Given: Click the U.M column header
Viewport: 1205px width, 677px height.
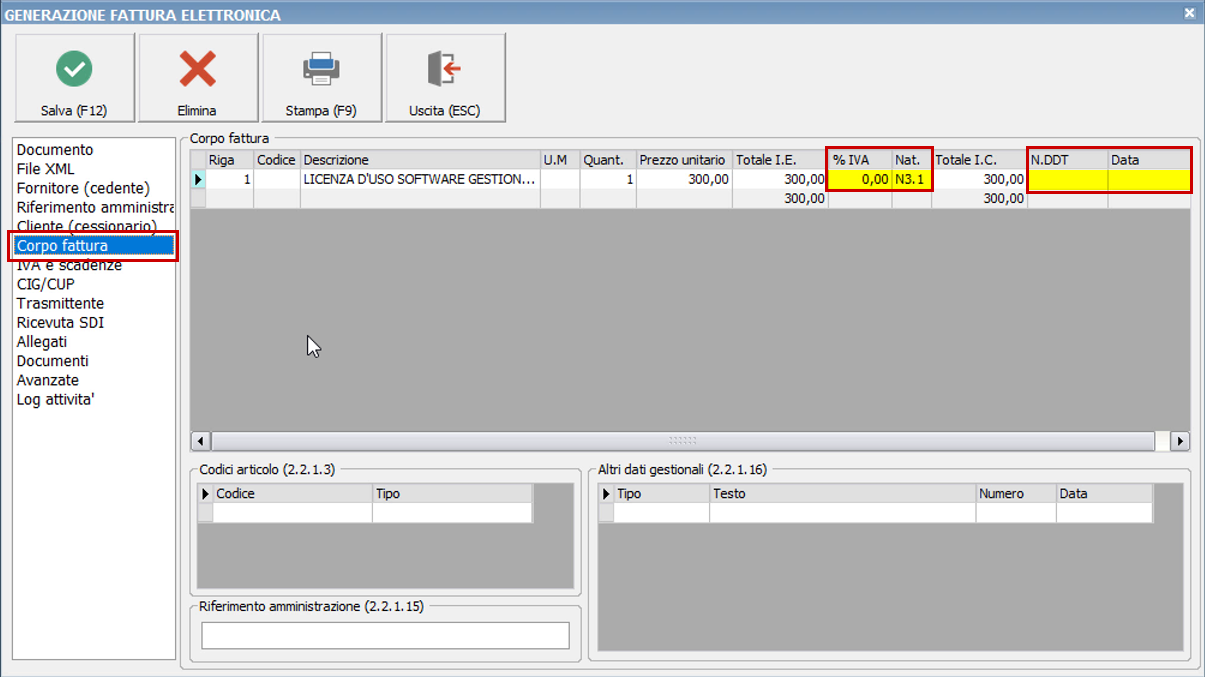Looking at the screenshot, I should [560, 160].
